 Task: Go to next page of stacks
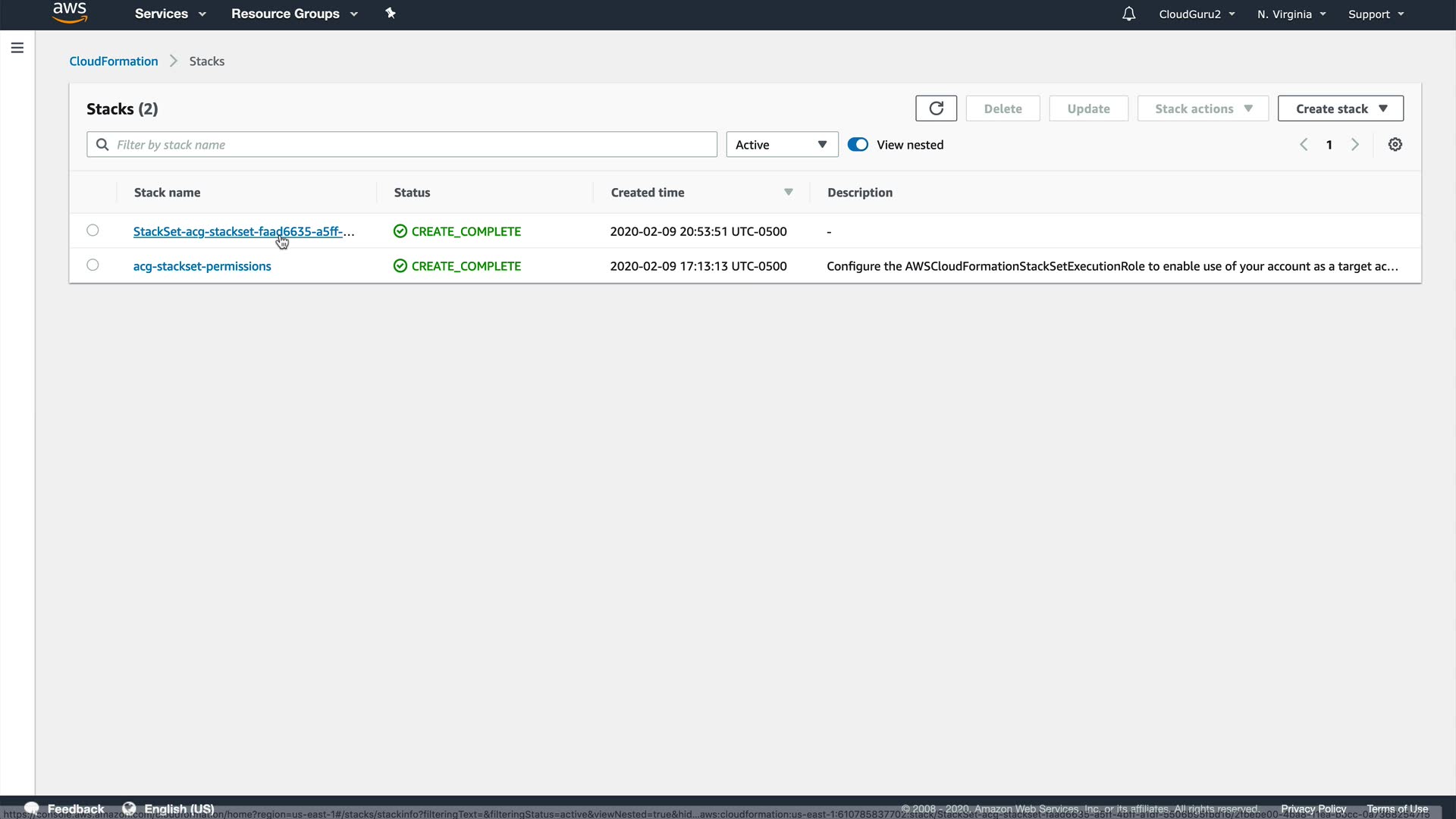(x=1354, y=145)
